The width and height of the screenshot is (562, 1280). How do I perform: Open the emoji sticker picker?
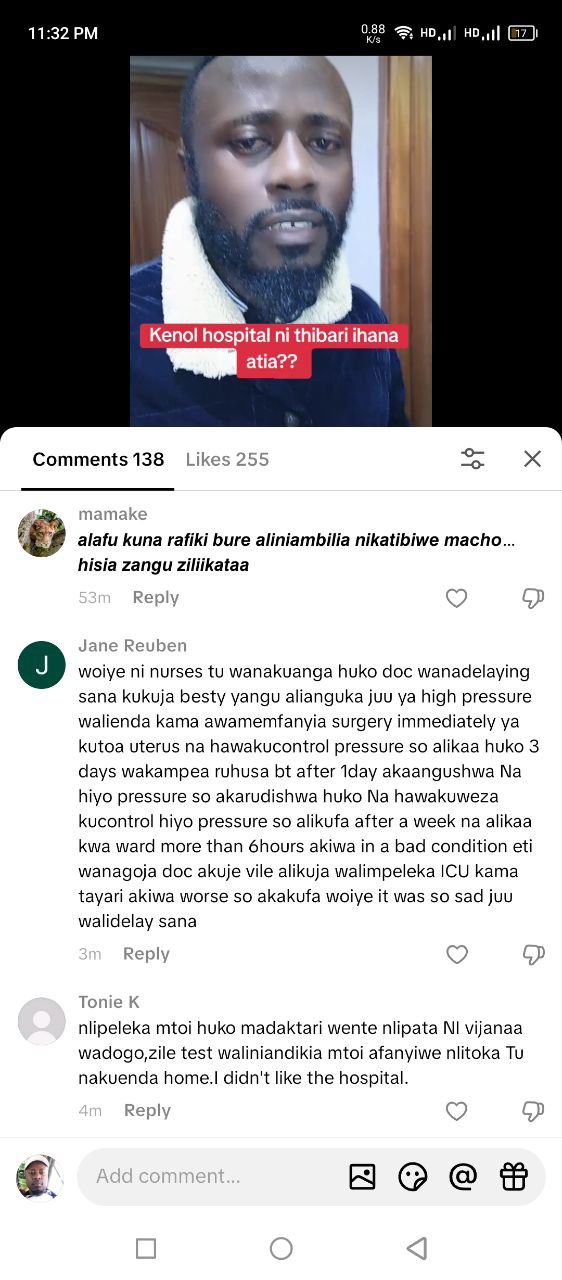pos(412,1177)
